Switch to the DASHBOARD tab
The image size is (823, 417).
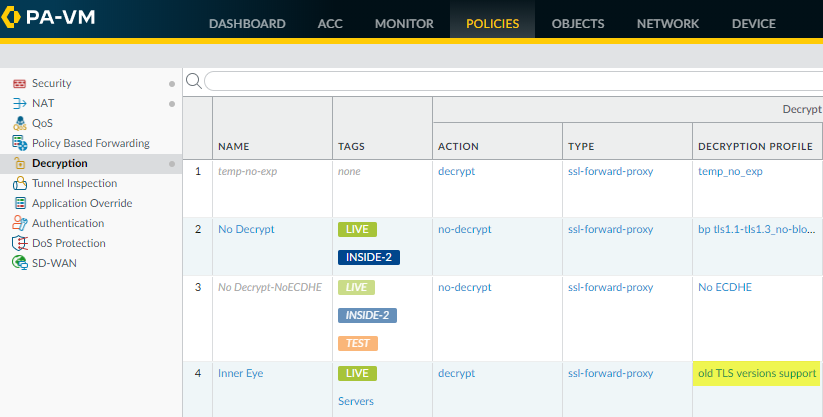point(247,24)
